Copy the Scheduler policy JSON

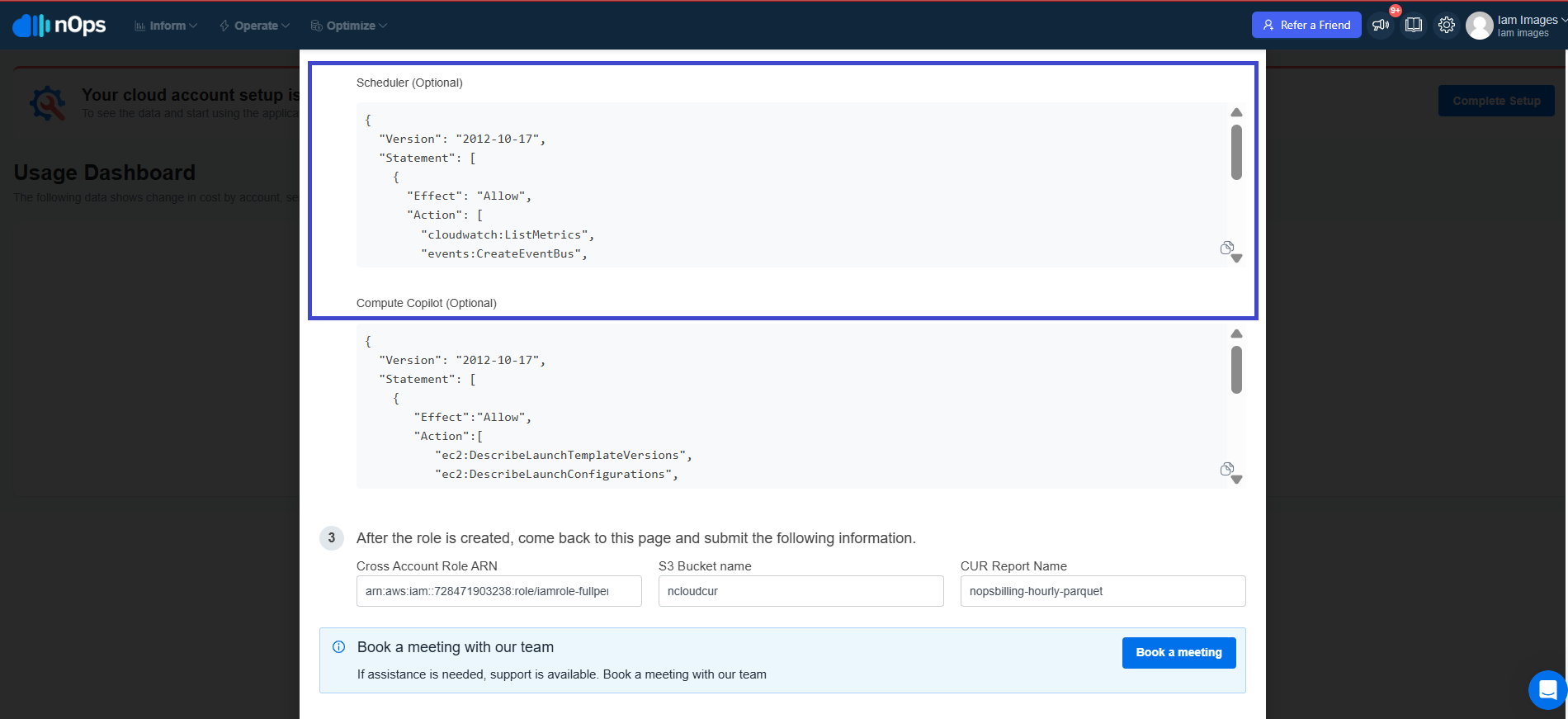point(1227,248)
